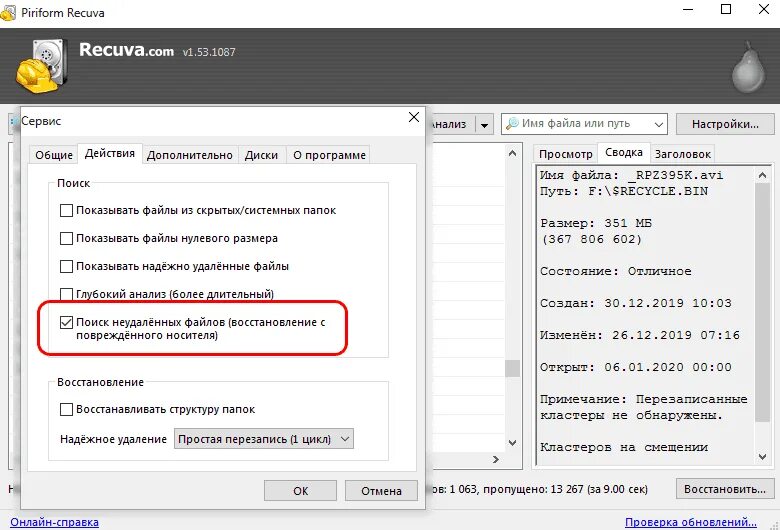Image resolution: width=780 pixels, height=530 pixels.
Task: Switch to the Общие tab
Action: [x=54, y=155]
